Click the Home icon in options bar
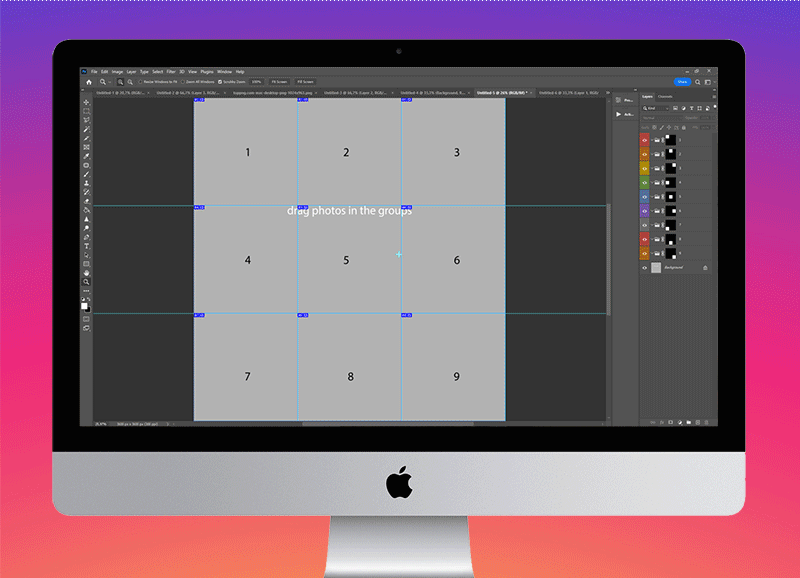This screenshot has width=800, height=578. tap(89, 82)
